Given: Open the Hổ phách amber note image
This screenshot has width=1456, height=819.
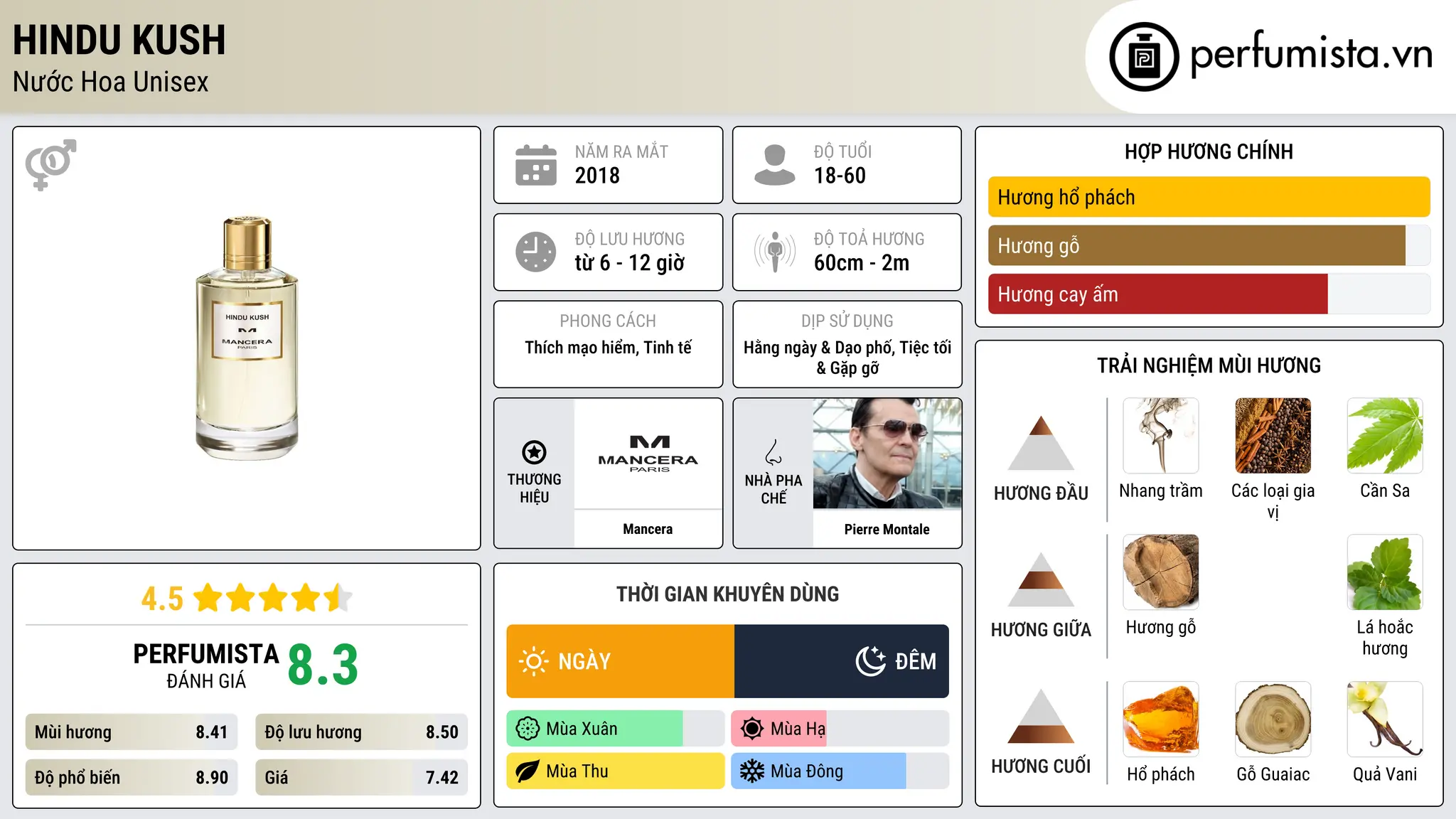Looking at the screenshot, I should point(1161,719).
